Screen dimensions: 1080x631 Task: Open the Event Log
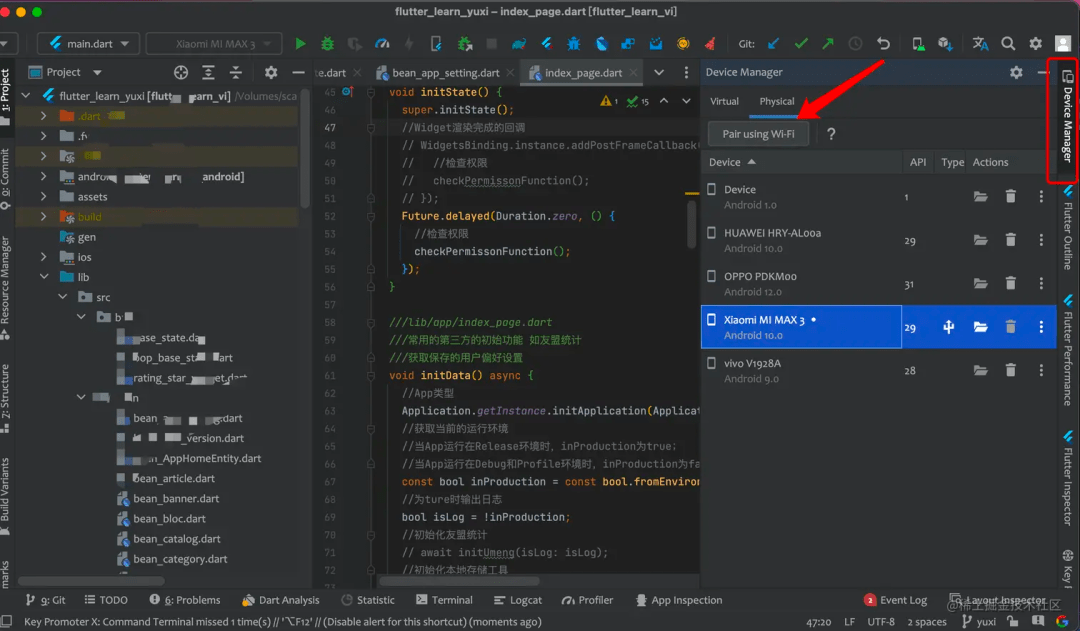[895, 600]
